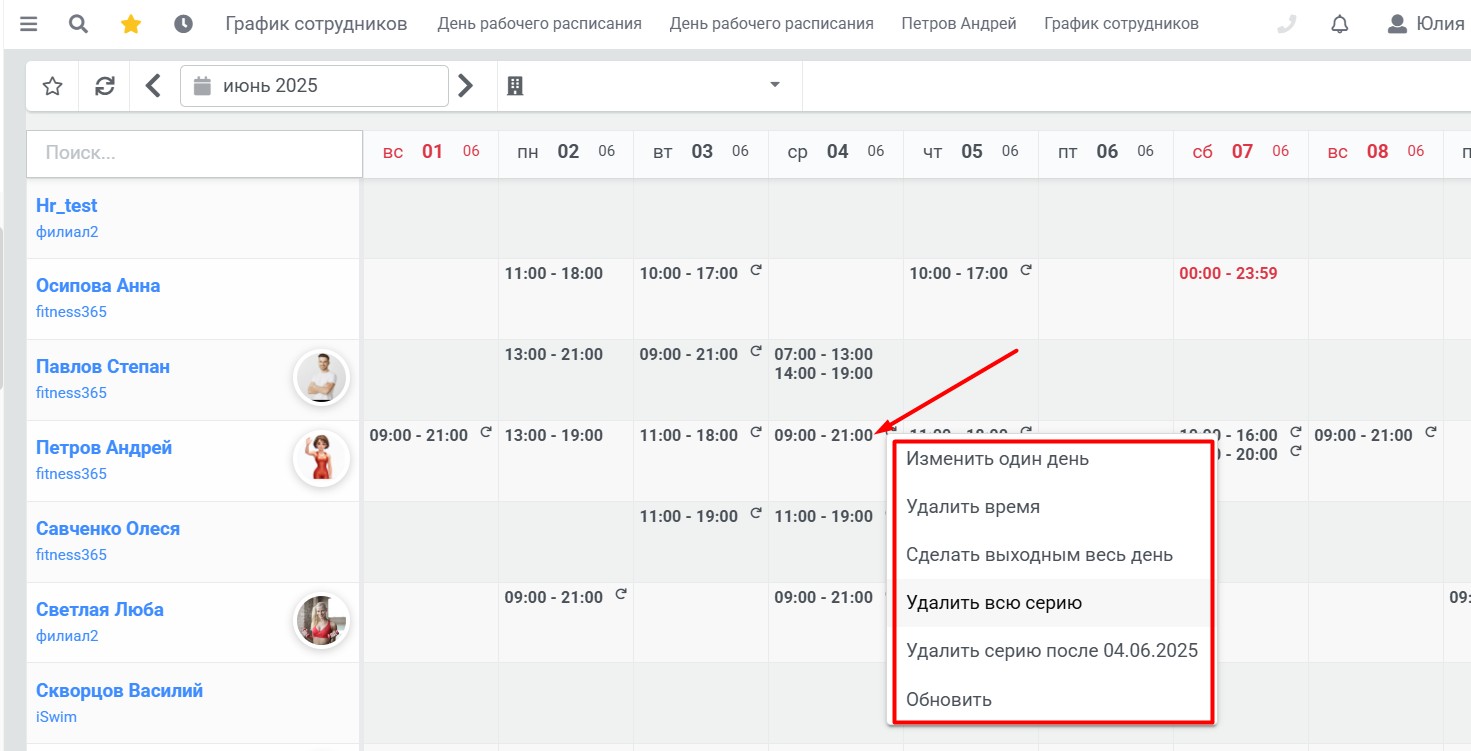Expand the branch dropdown with building icon
The width and height of the screenshot is (1471, 751).
click(x=649, y=86)
